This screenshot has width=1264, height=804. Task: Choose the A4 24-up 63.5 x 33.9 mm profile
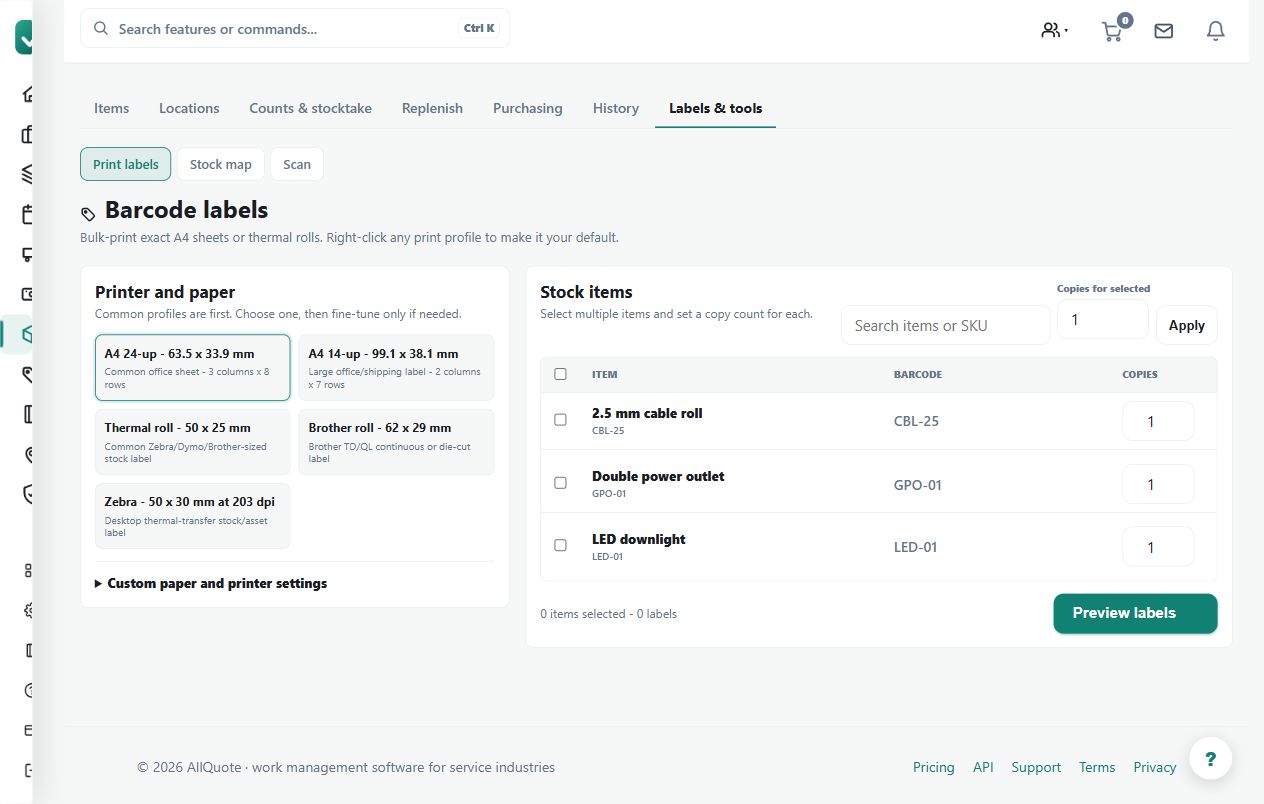coord(193,368)
